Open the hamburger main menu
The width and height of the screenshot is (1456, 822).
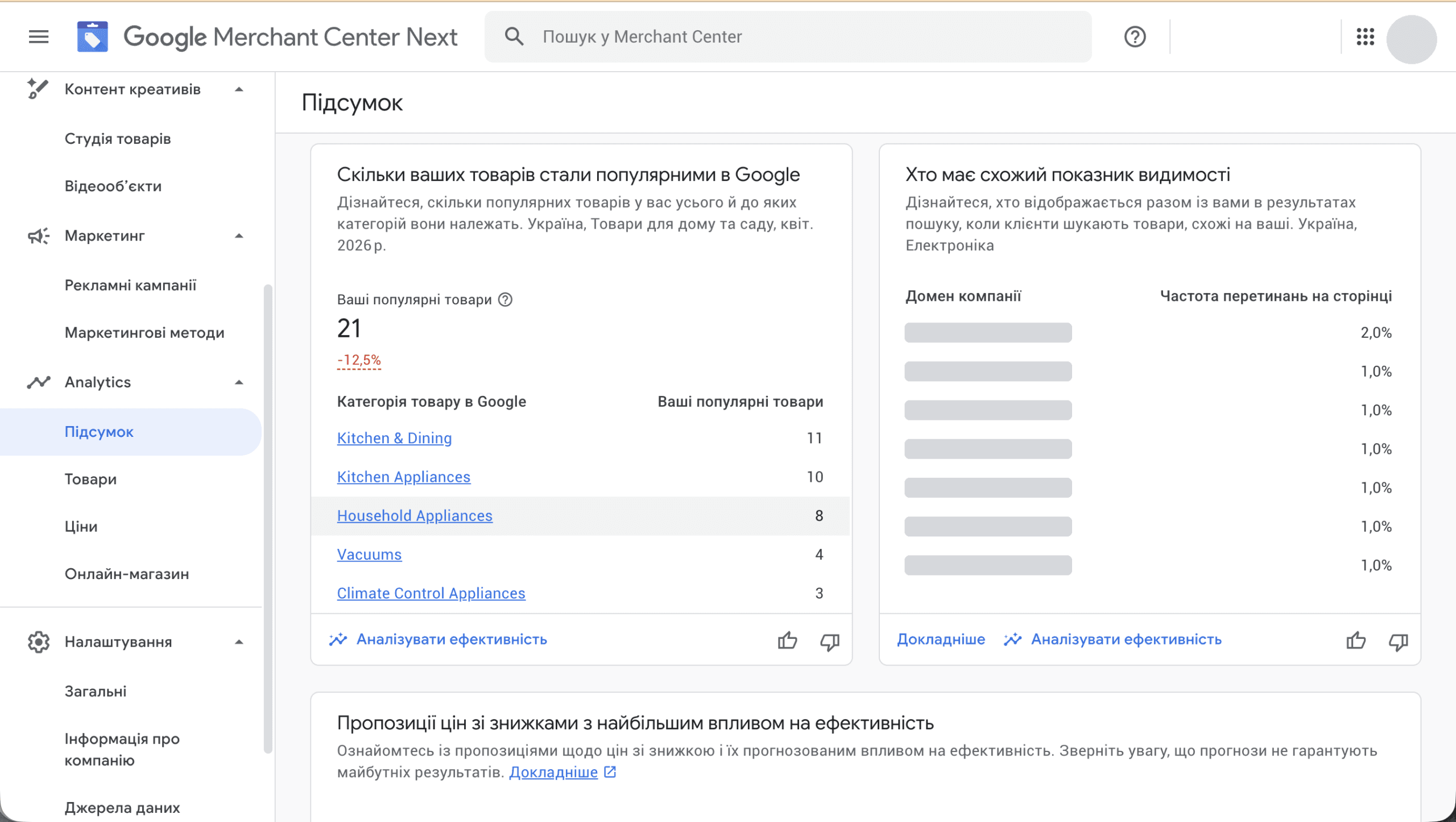tap(39, 37)
